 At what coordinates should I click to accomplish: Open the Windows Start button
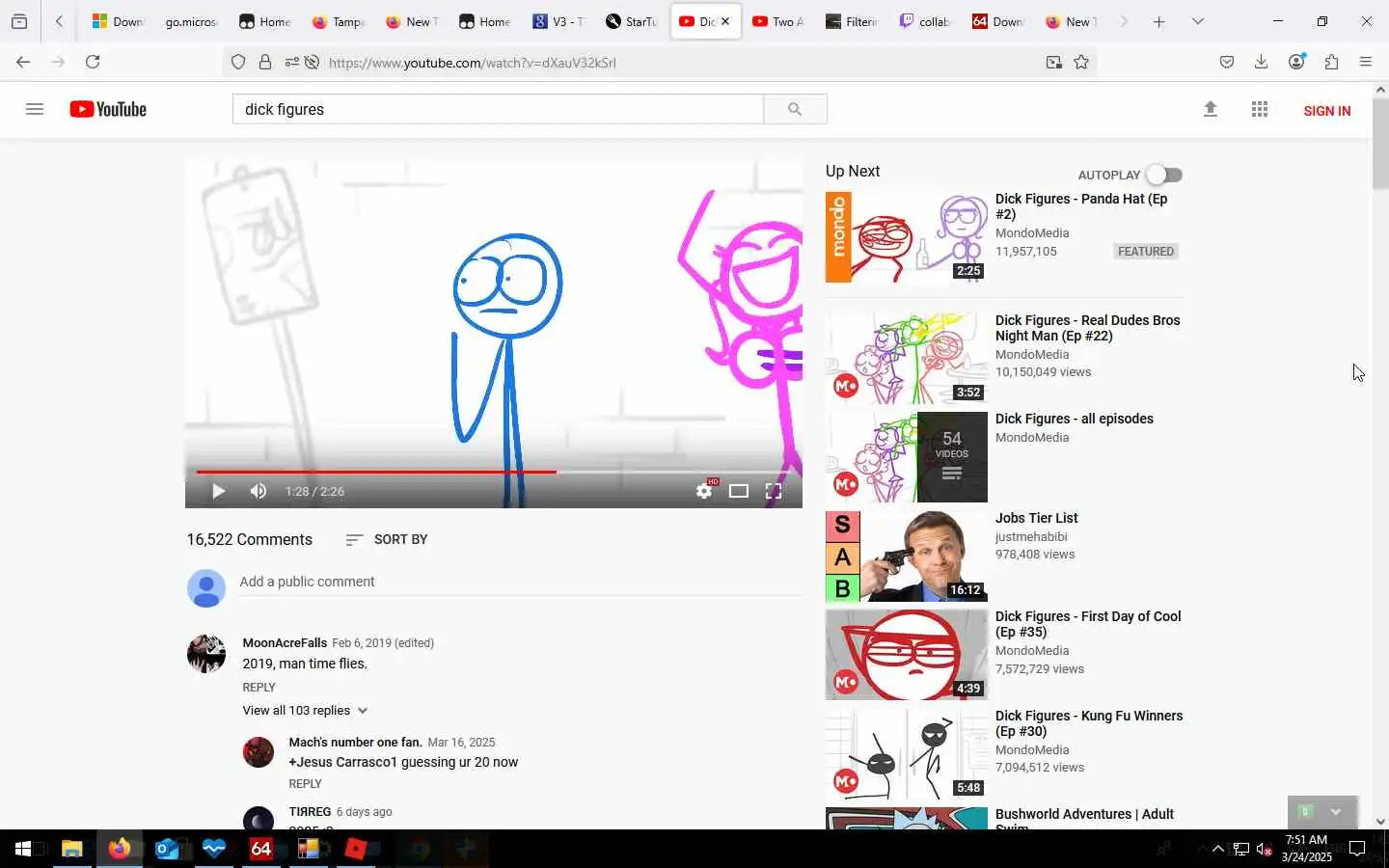click(x=23, y=849)
